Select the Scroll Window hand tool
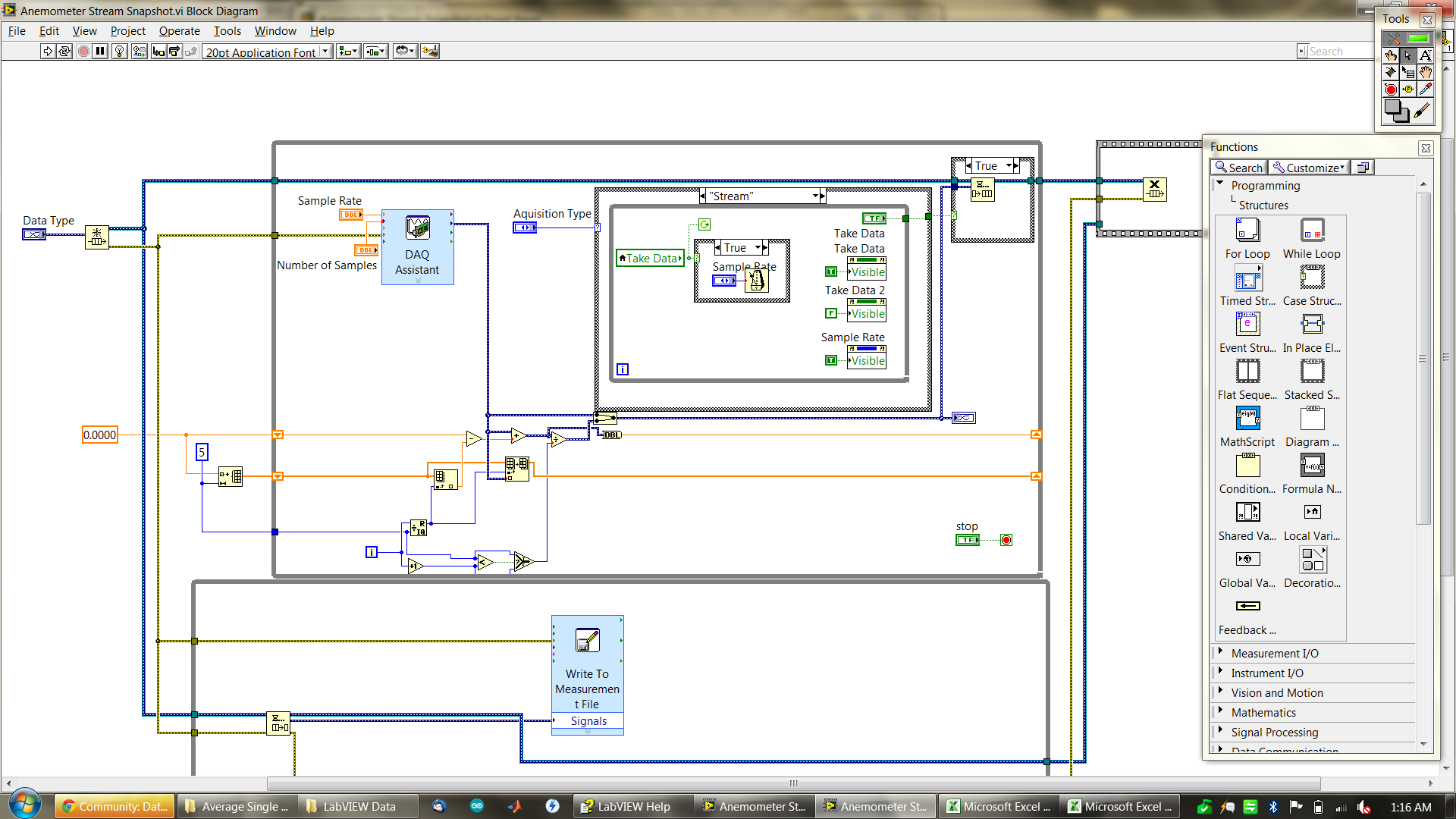This screenshot has height=819, width=1456. pos(1426,72)
